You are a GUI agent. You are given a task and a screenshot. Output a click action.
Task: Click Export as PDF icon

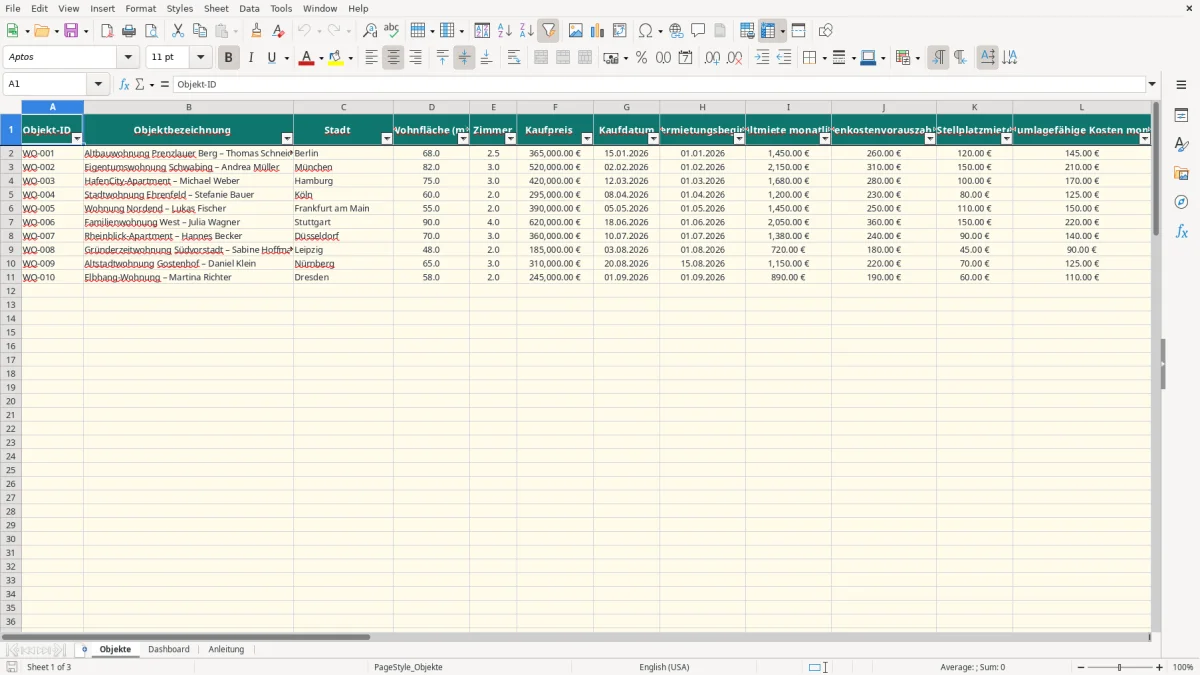107,31
